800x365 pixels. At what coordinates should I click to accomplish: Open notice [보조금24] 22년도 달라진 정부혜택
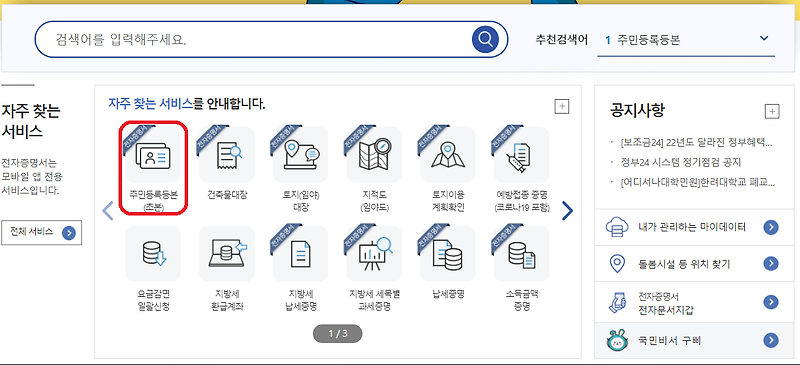click(x=696, y=142)
